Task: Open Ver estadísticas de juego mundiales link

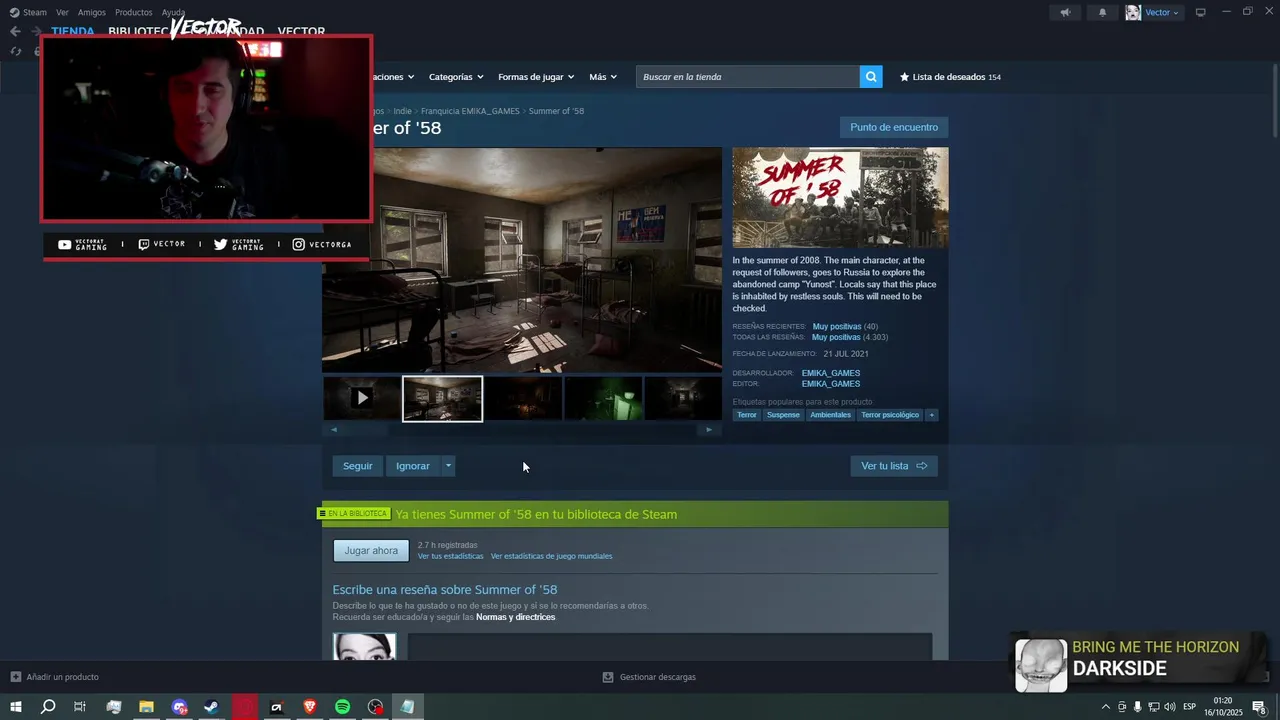Action: pos(551,556)
